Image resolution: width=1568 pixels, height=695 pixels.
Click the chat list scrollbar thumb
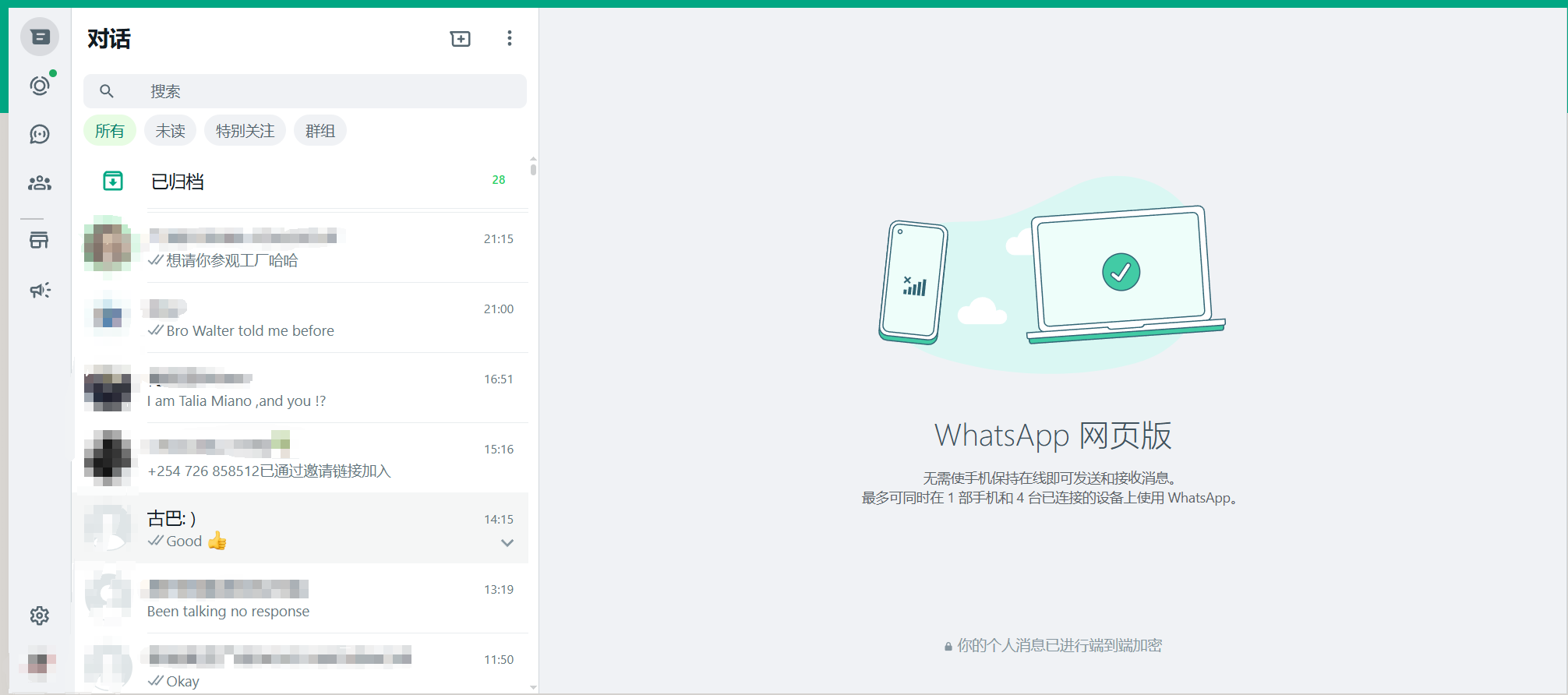tap(533, 169)
